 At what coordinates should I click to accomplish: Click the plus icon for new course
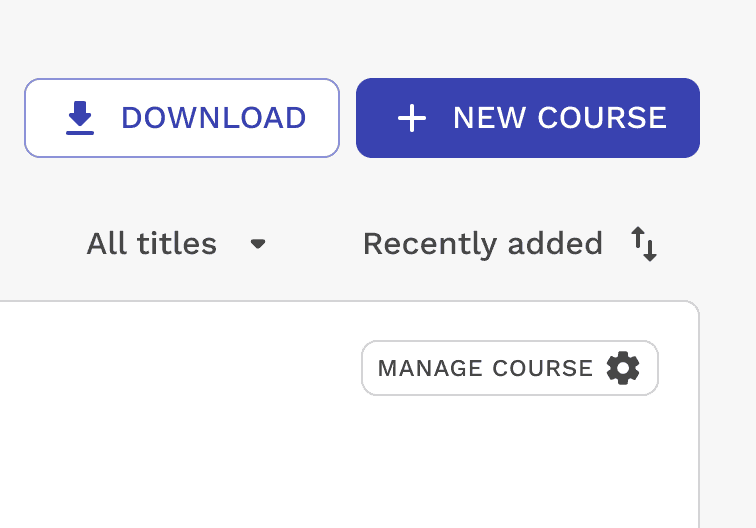pos(412,118)
